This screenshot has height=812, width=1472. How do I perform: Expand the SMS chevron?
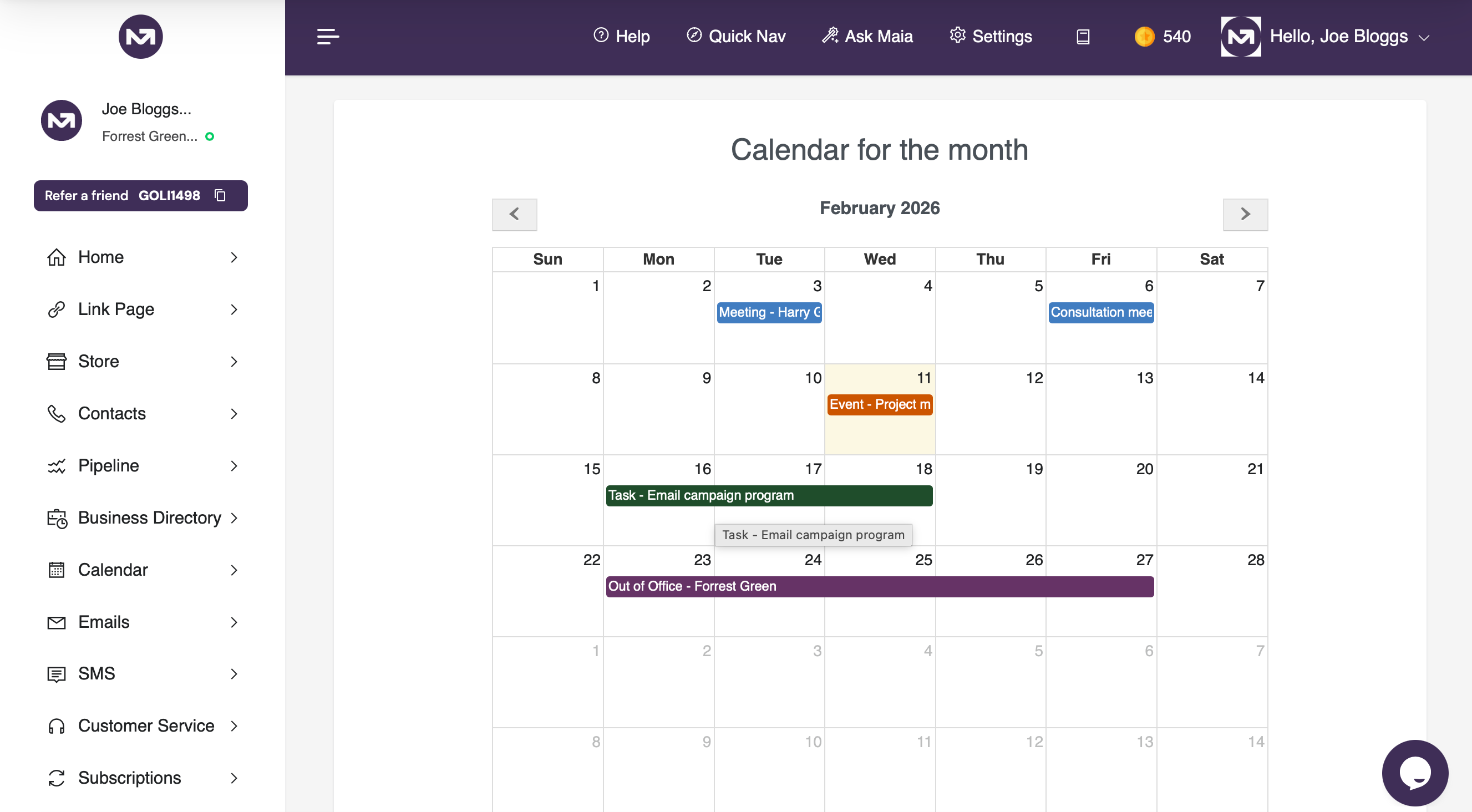(x=234, y=674)
